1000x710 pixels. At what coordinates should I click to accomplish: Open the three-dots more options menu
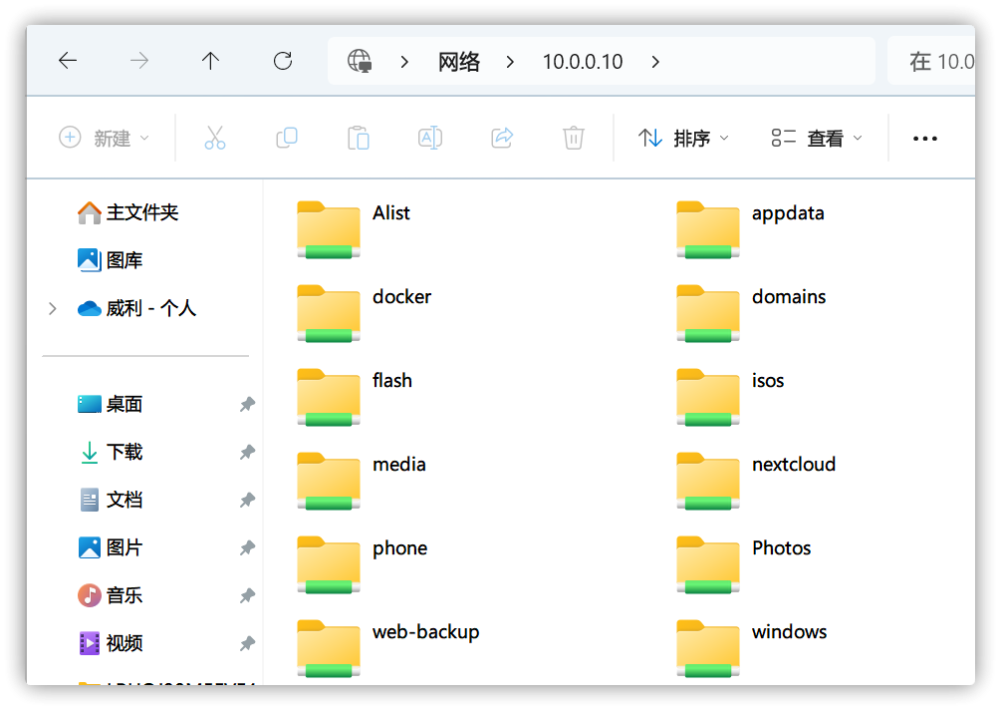pos(925,138)
